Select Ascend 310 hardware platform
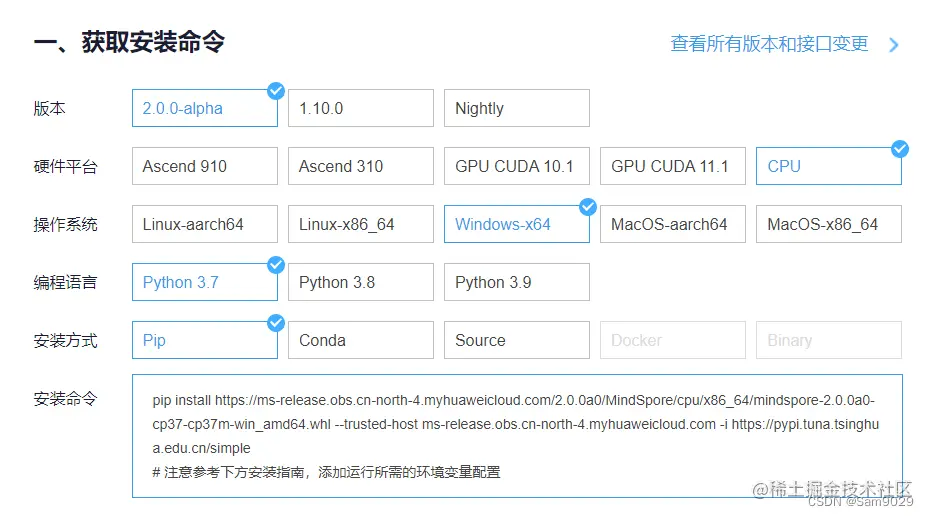Viewport: 929px width, 516px height. coord(360,166)
